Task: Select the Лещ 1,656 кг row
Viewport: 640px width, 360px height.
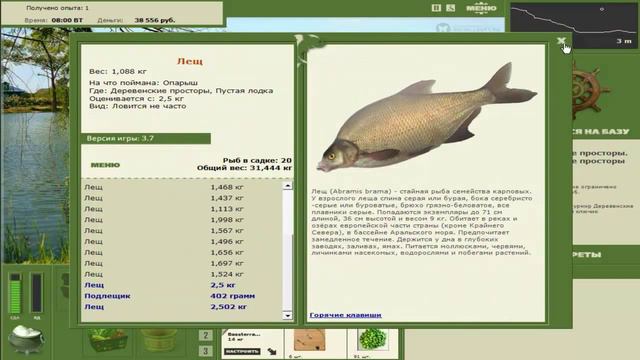Action: 182,252
